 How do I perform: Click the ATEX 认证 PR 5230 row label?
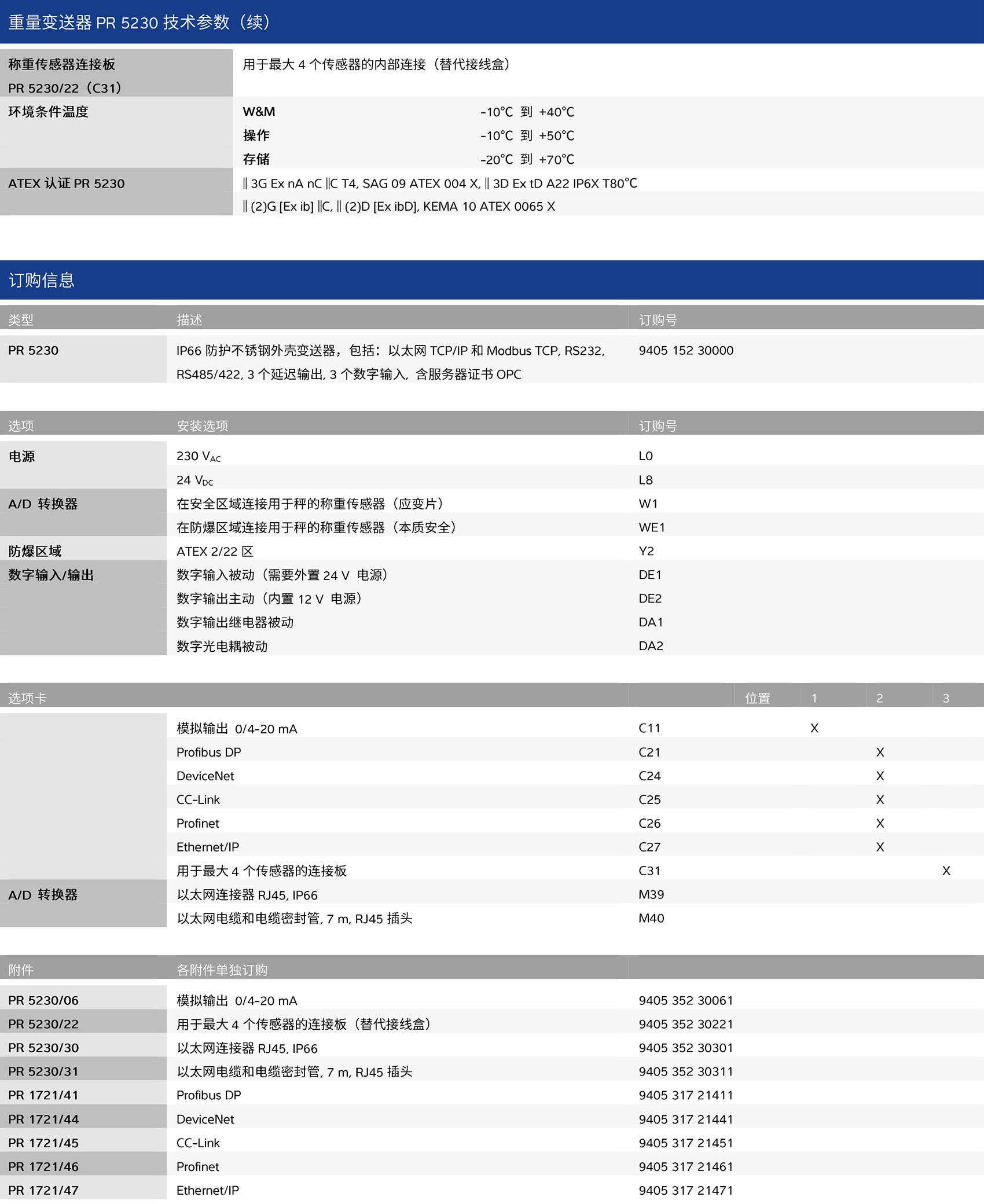pyautogui.click(x=67, y=183)
